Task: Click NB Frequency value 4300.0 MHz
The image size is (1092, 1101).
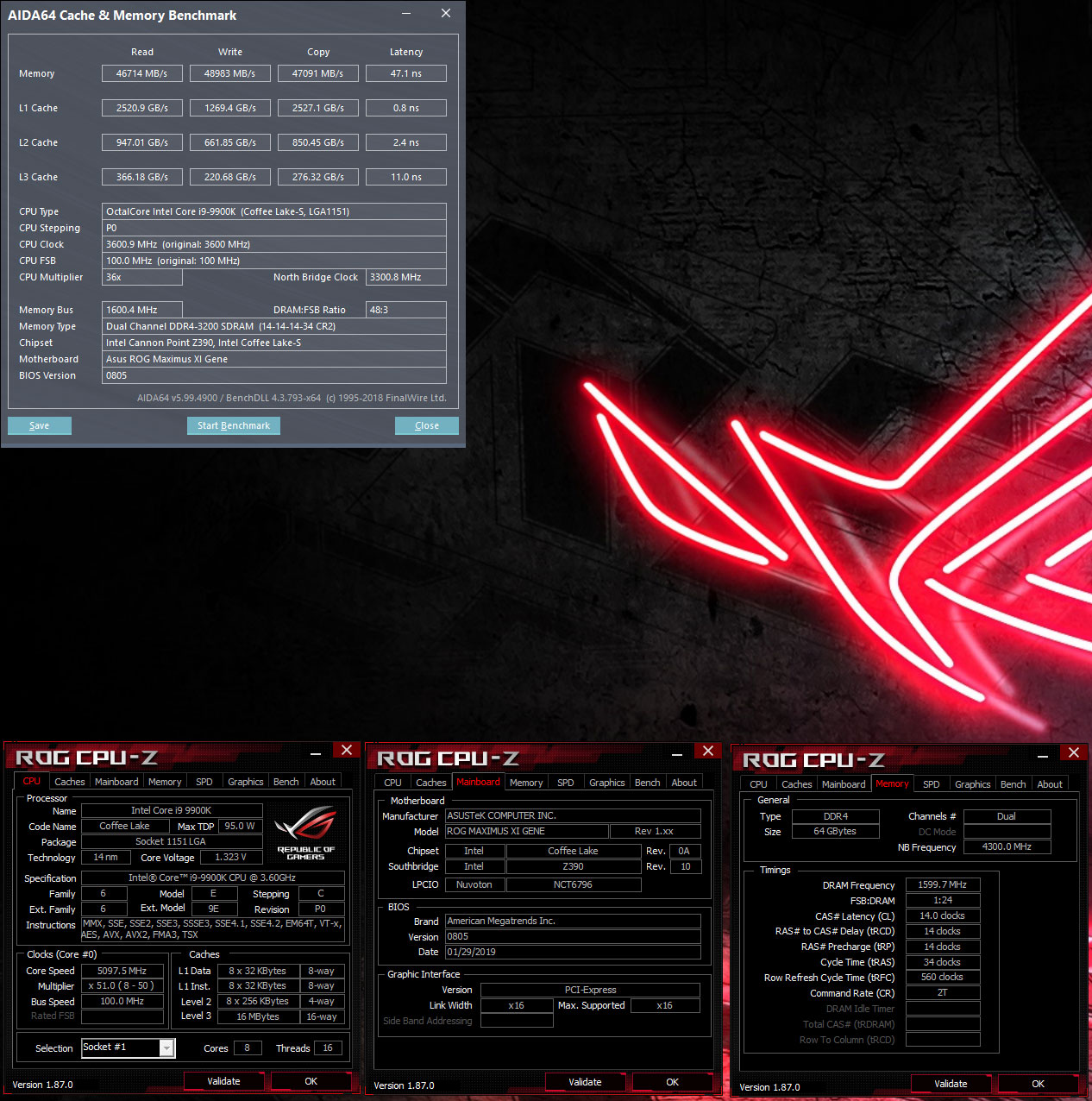Action: click(1007, 846)
